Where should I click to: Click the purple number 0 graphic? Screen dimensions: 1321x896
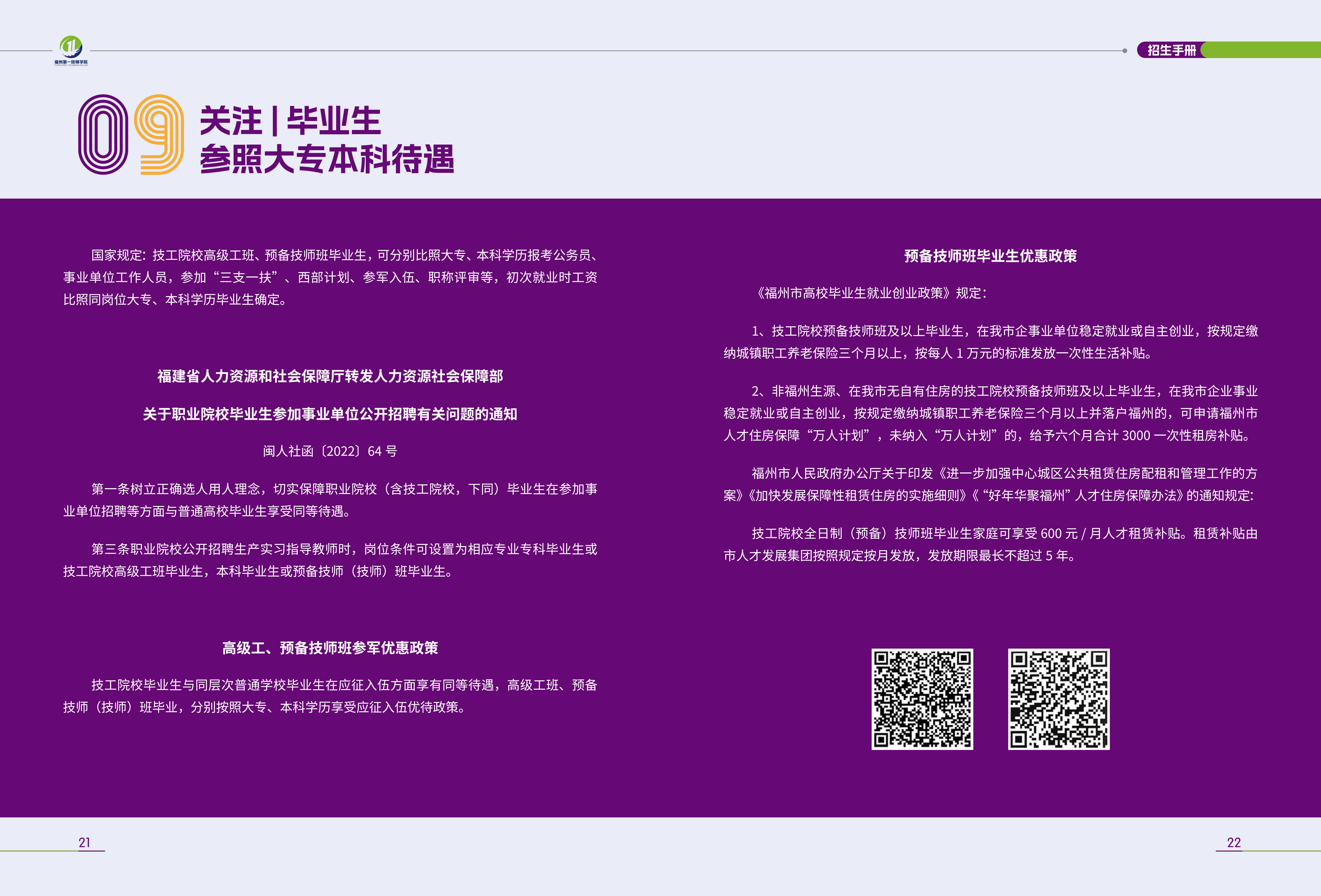(x=103, y=135)
